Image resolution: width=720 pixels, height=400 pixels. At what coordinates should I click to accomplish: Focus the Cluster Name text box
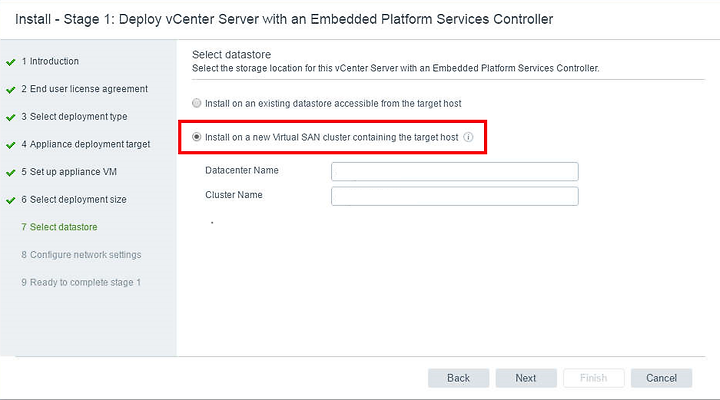click(x=455, y=196)
